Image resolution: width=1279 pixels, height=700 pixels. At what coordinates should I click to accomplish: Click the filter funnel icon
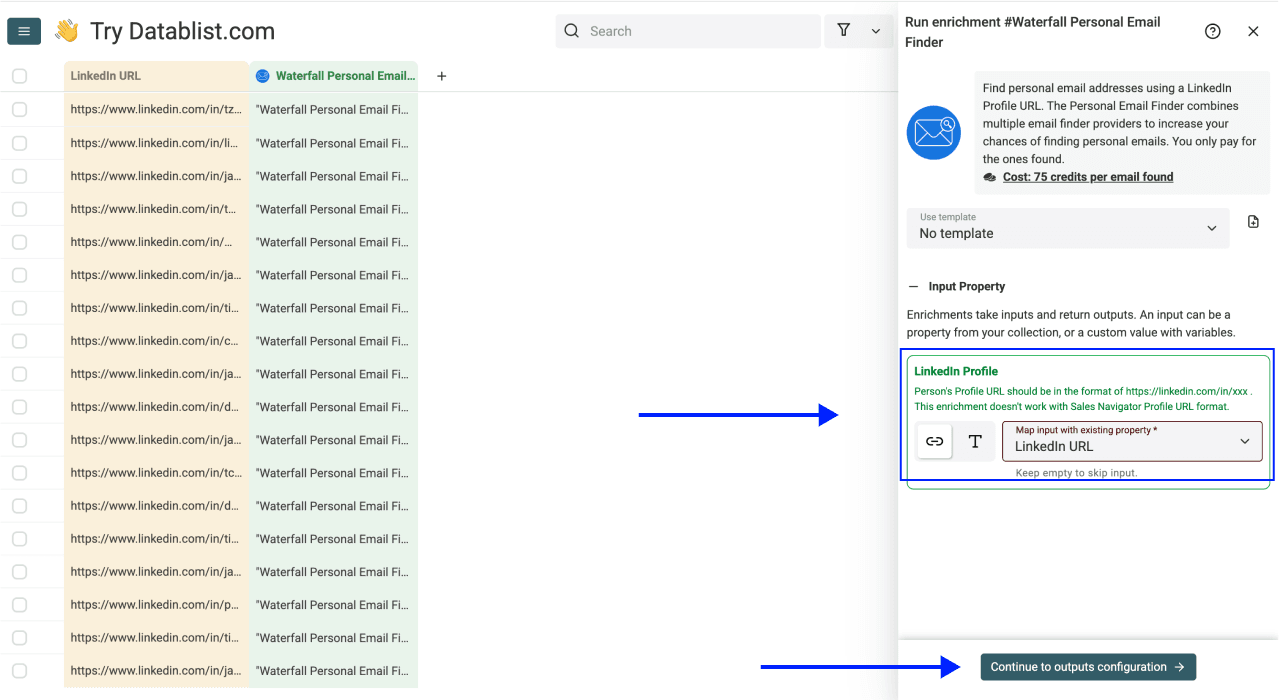click(x=844, y=31)
